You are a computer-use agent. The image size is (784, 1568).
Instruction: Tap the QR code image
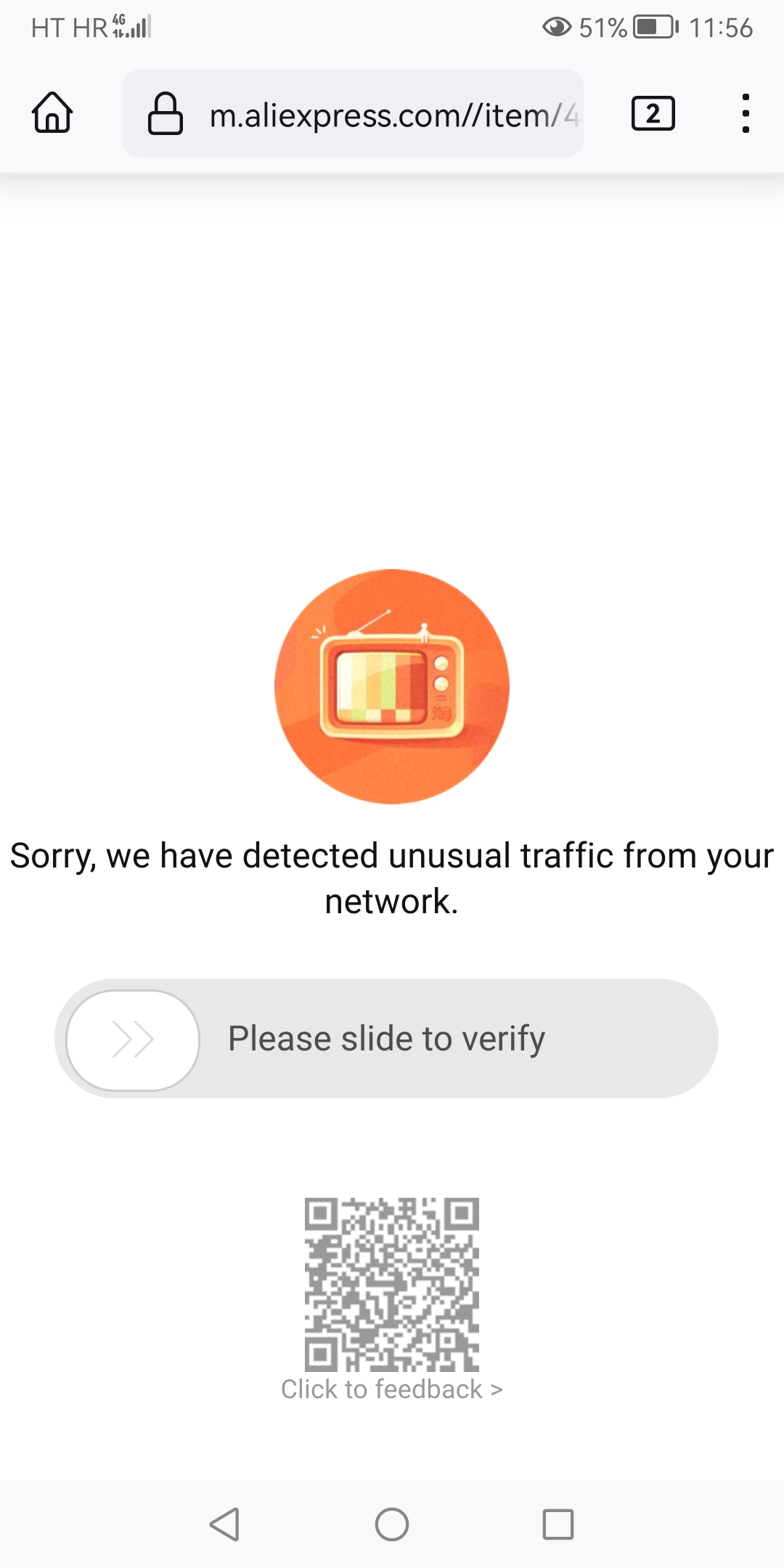[392, 1283]
